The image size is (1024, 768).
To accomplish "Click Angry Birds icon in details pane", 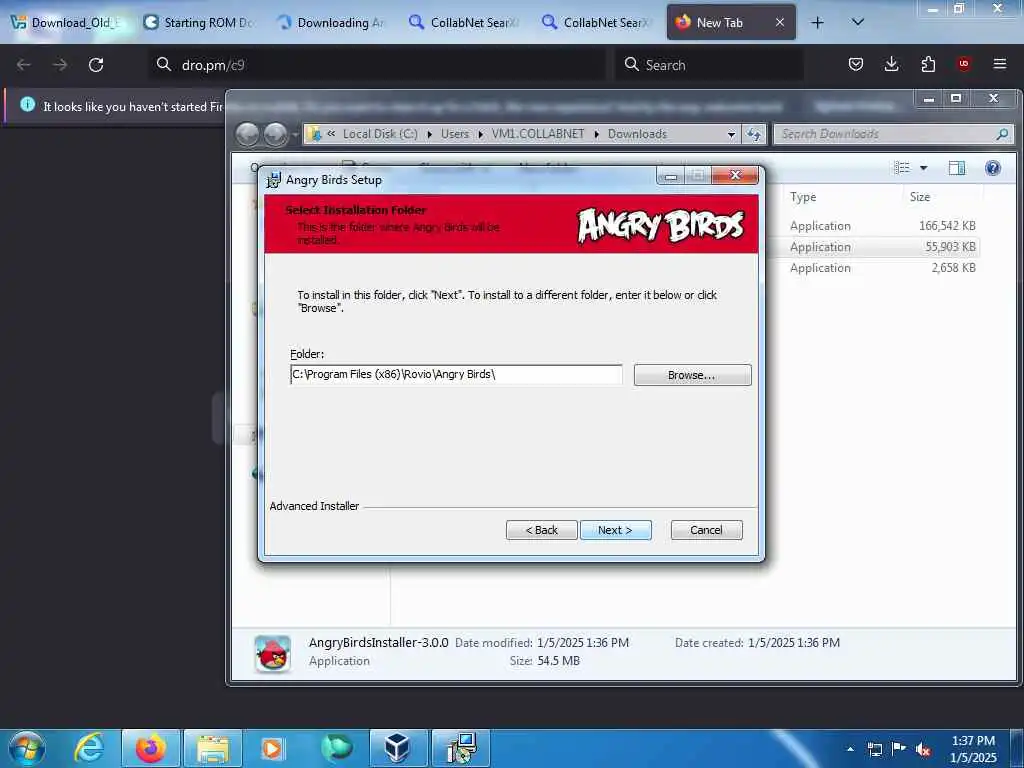I will click(x=272, y=653).
